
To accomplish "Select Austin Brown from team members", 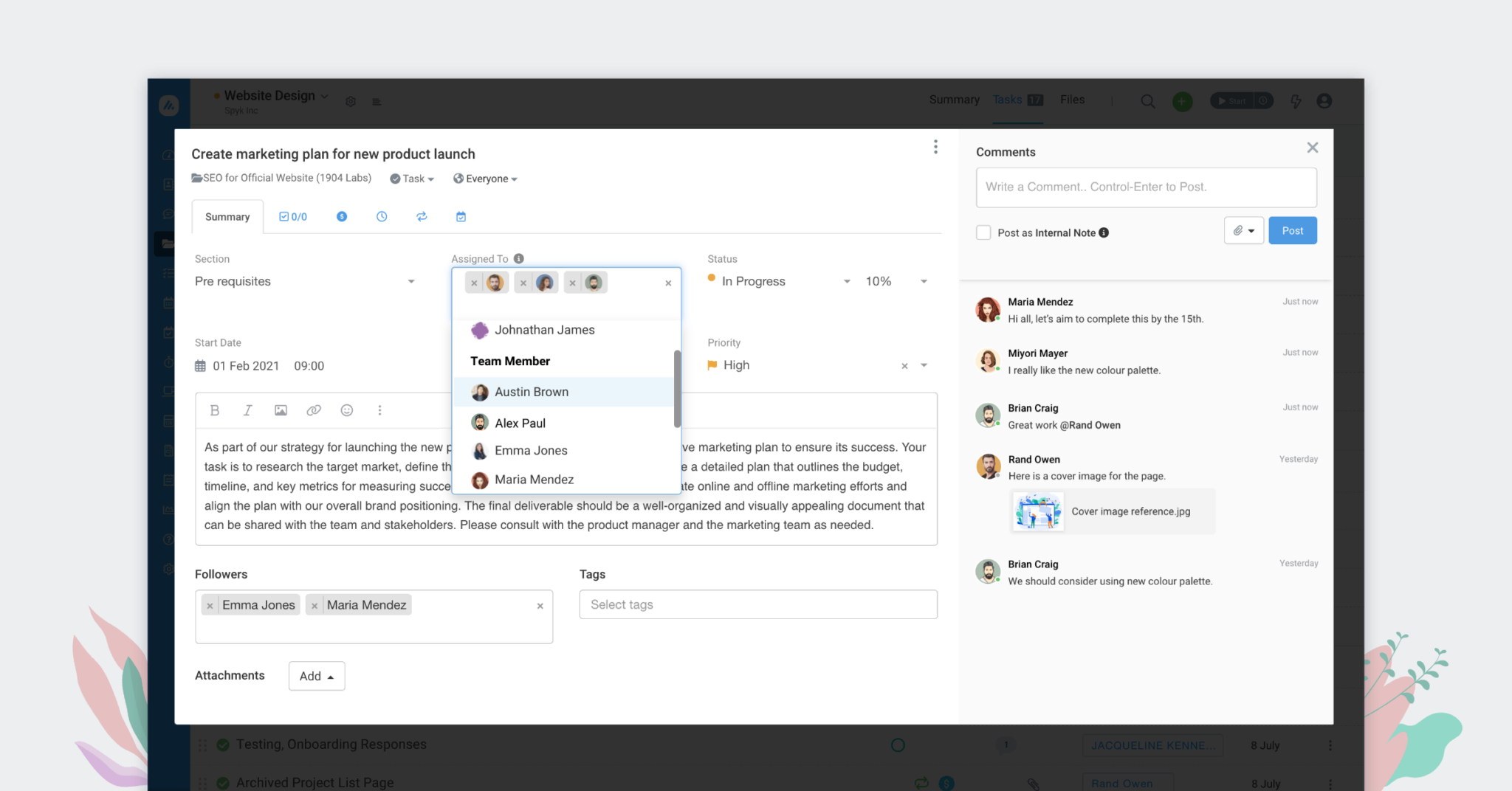I will 532,392.
